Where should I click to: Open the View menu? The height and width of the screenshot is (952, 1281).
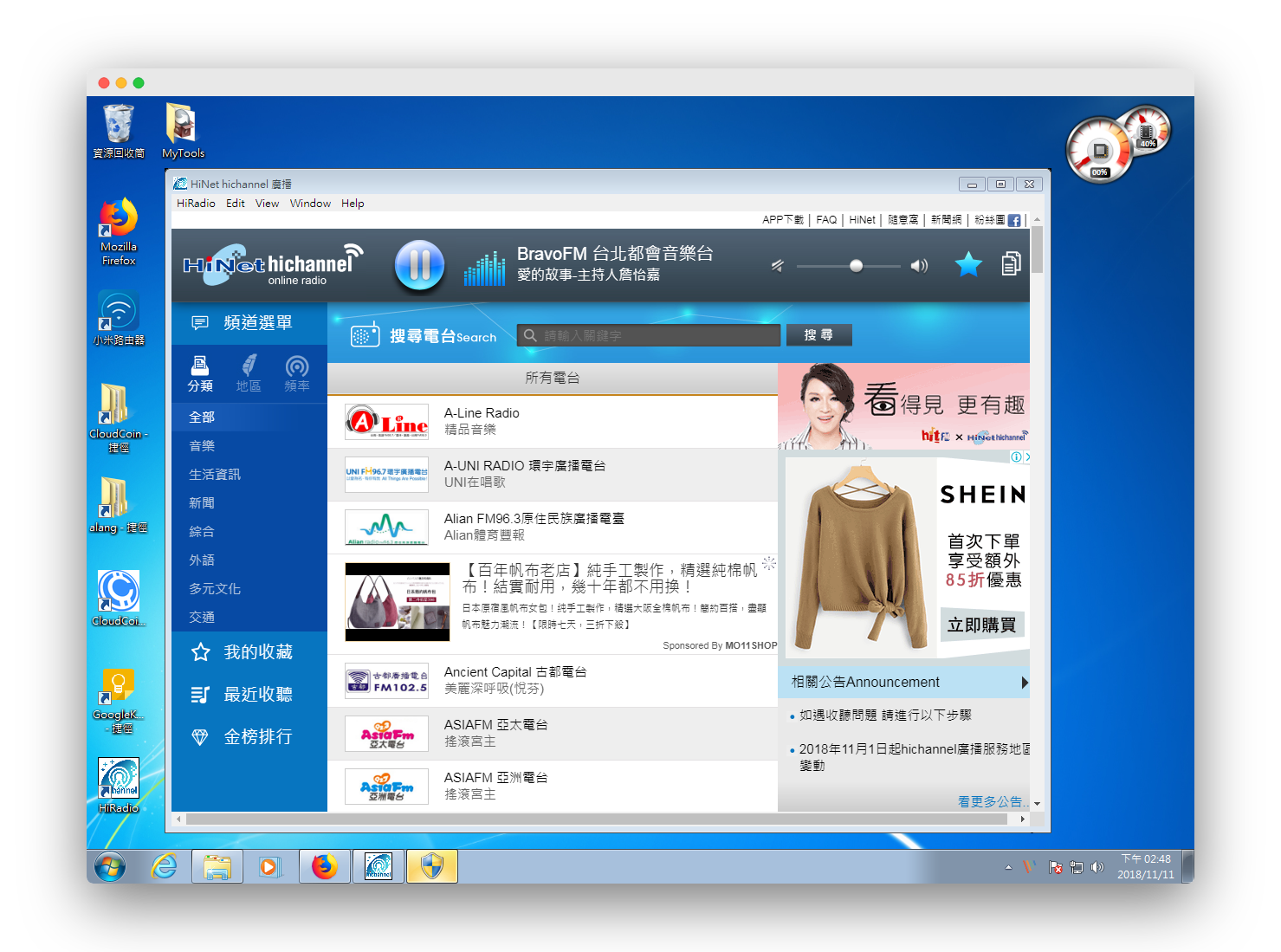tap(267, 204)
